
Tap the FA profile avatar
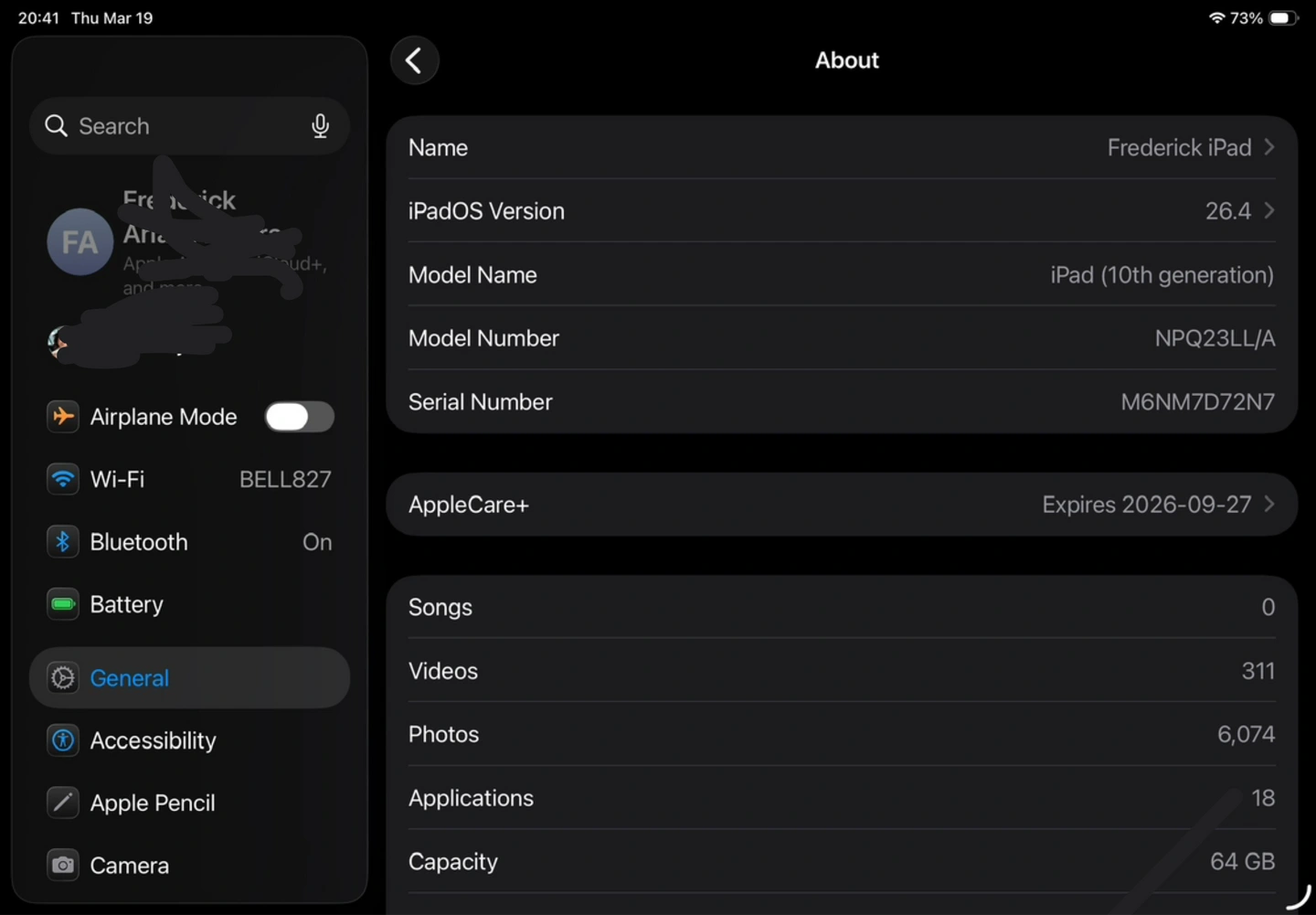80,242
